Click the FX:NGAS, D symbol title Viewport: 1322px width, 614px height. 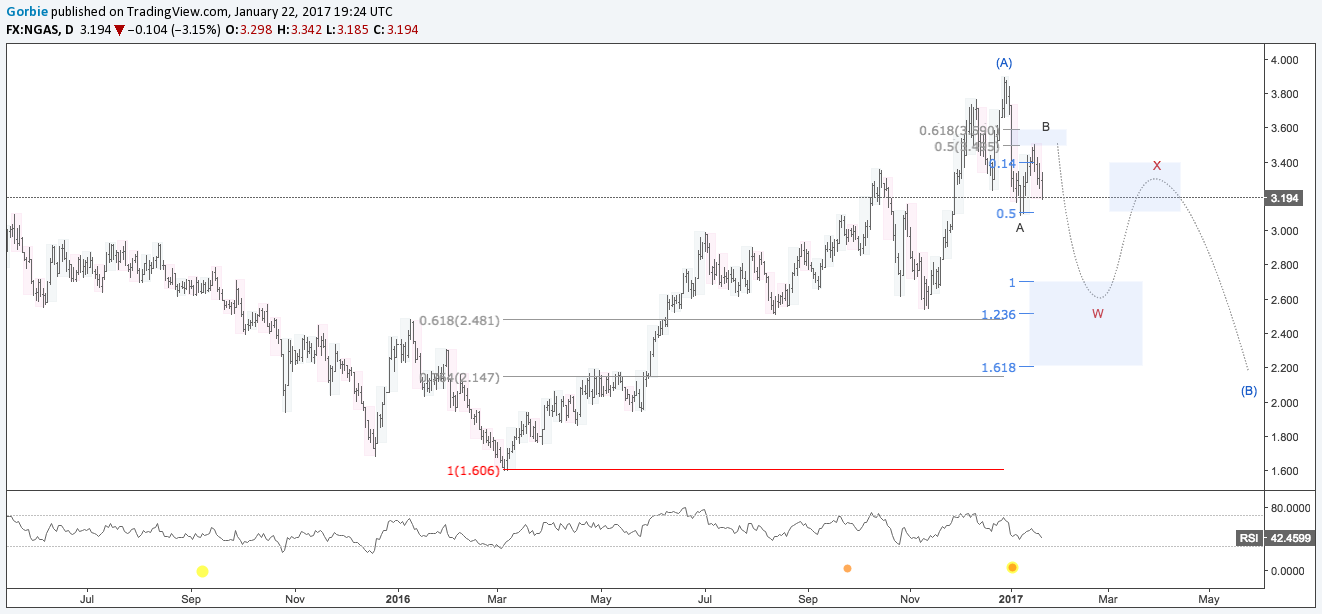[40, 30]
